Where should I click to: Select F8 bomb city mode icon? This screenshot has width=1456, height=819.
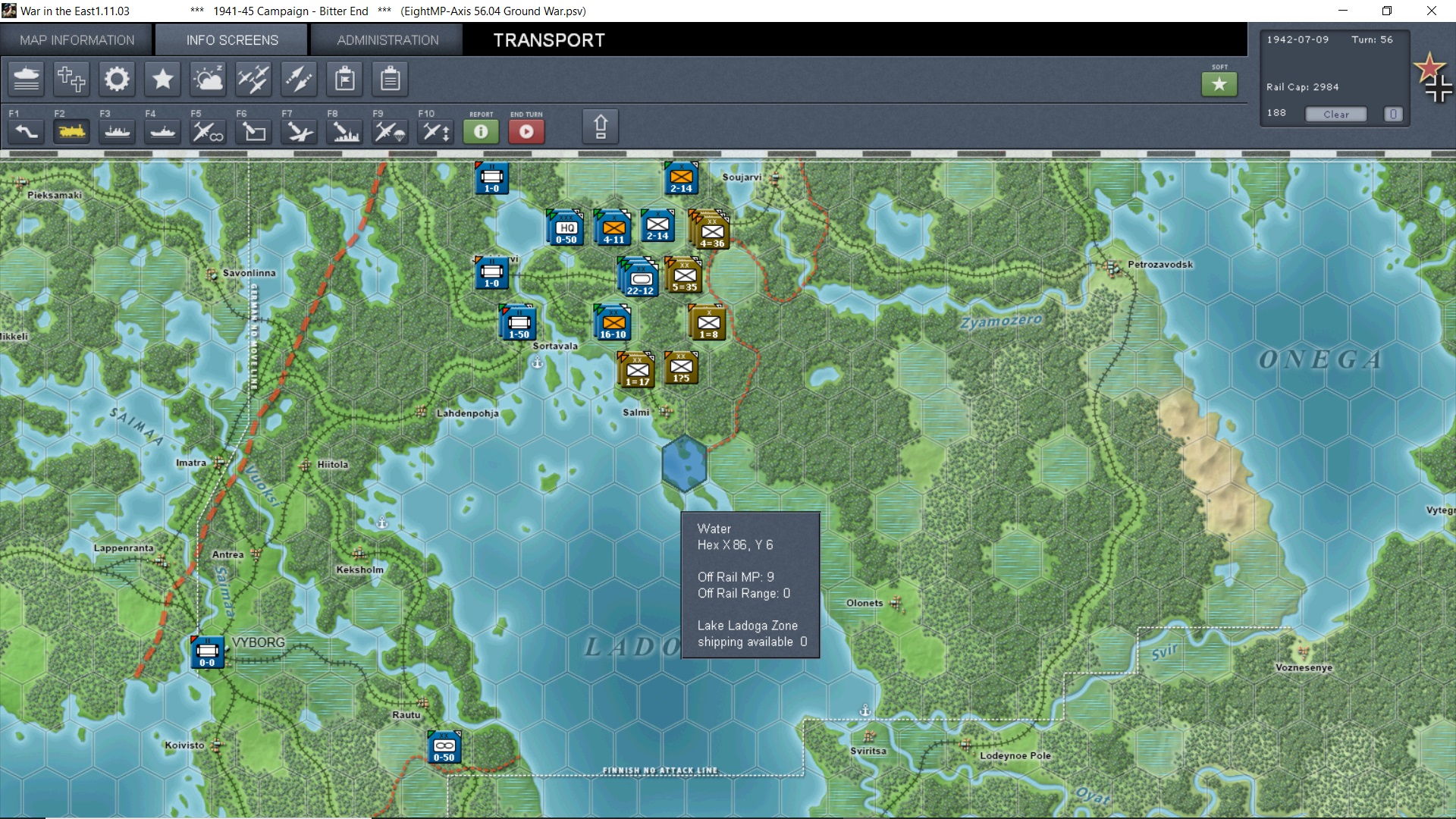tap(346, 132)
